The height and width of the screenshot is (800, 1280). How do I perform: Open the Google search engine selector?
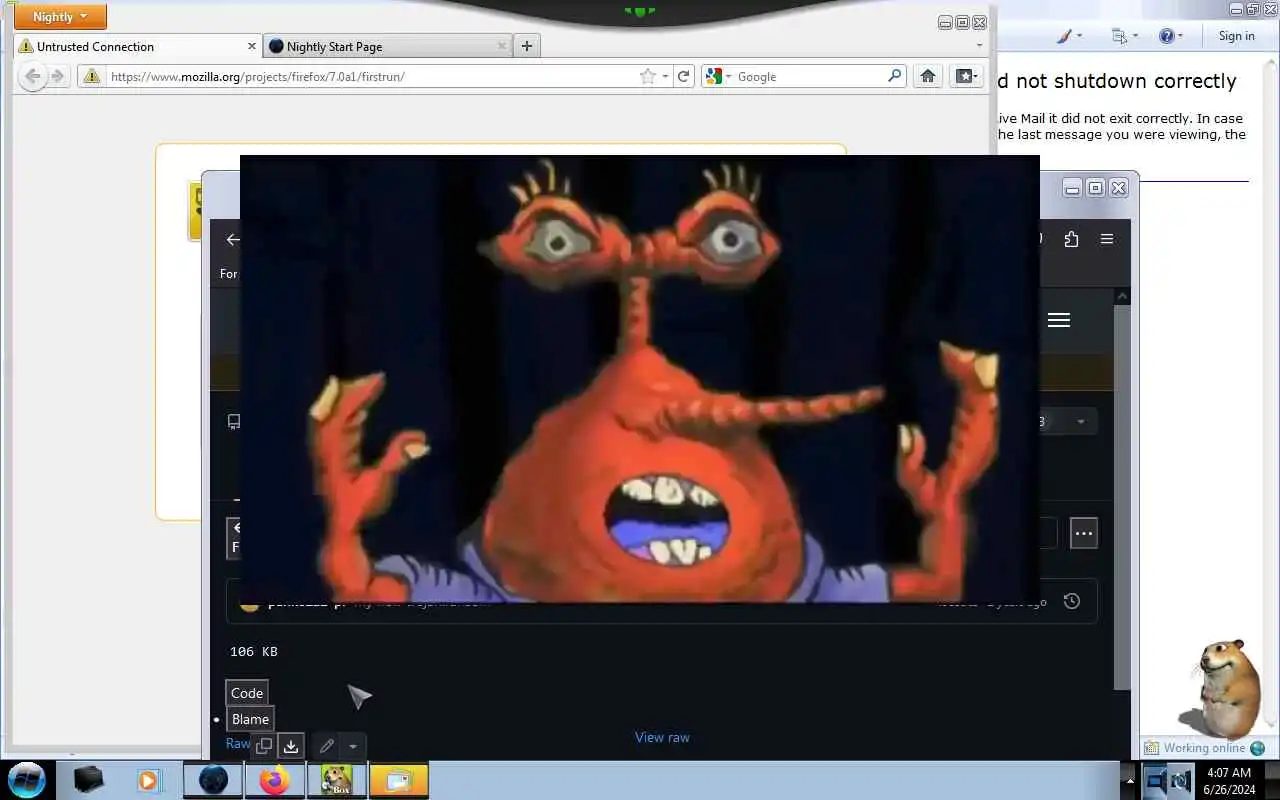click(x=718, y=76)
